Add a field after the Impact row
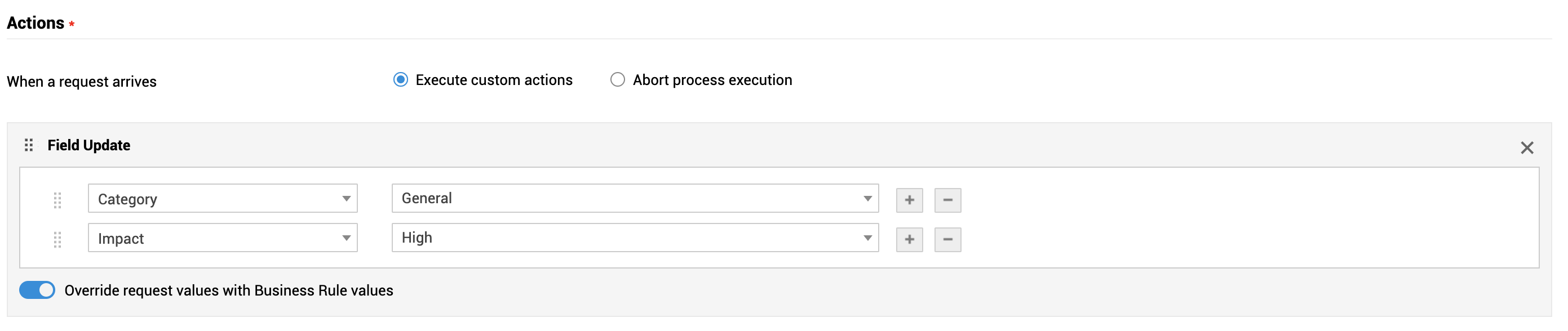 point(909,240)
